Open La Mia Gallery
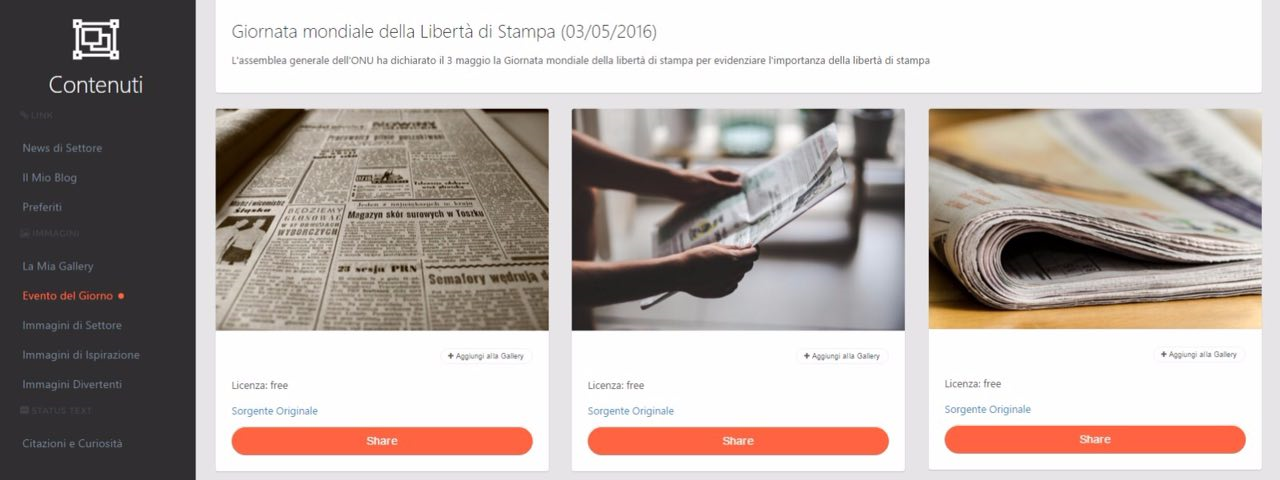Viewport: 1280px width, 480px height. tap(58, 266)
